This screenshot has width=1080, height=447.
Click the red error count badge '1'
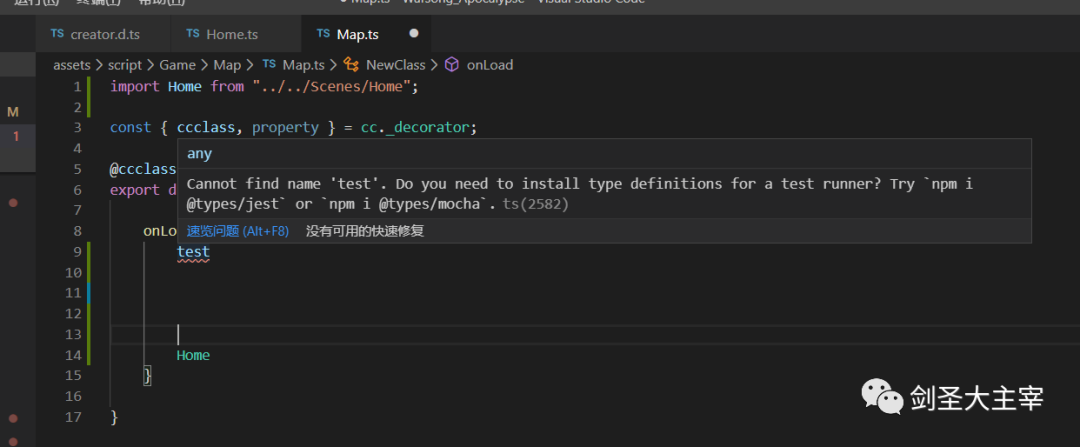[16, 136]
